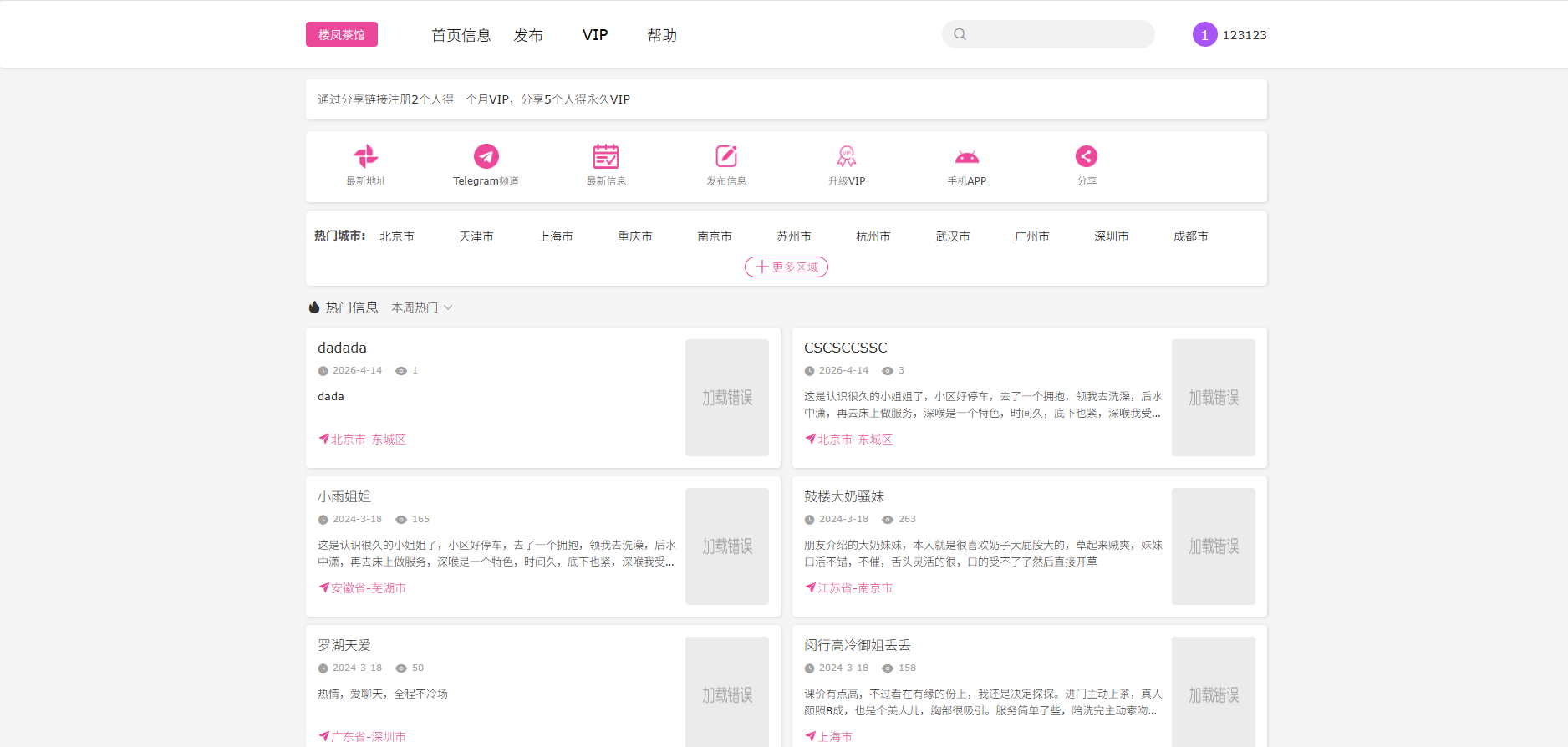Expand 更多区域 city list
This screenshot has width=1568, height=747.
tap(787, 267)
